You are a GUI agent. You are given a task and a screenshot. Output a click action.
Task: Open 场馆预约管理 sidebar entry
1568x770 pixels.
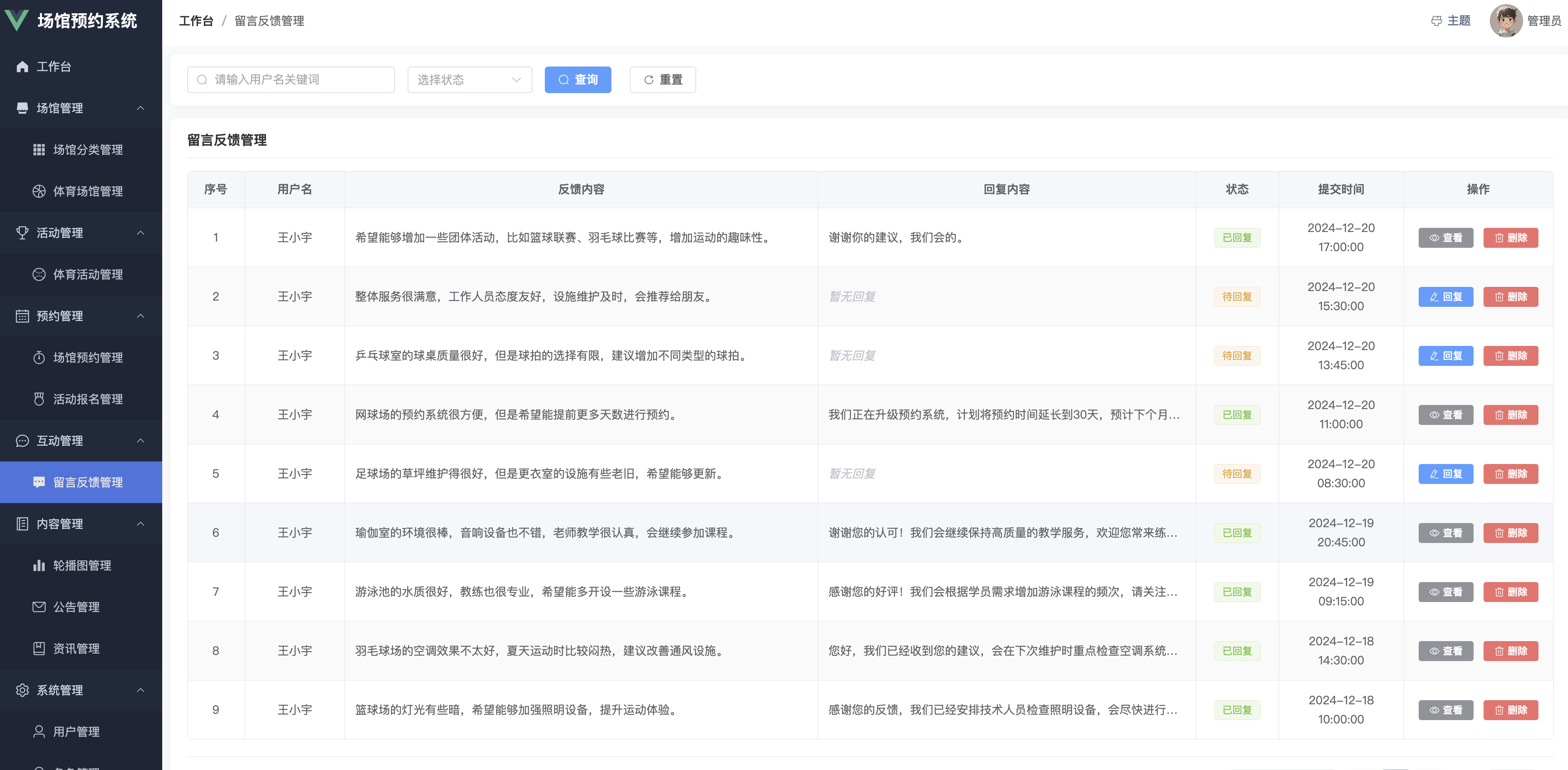[x=88, y=357]
